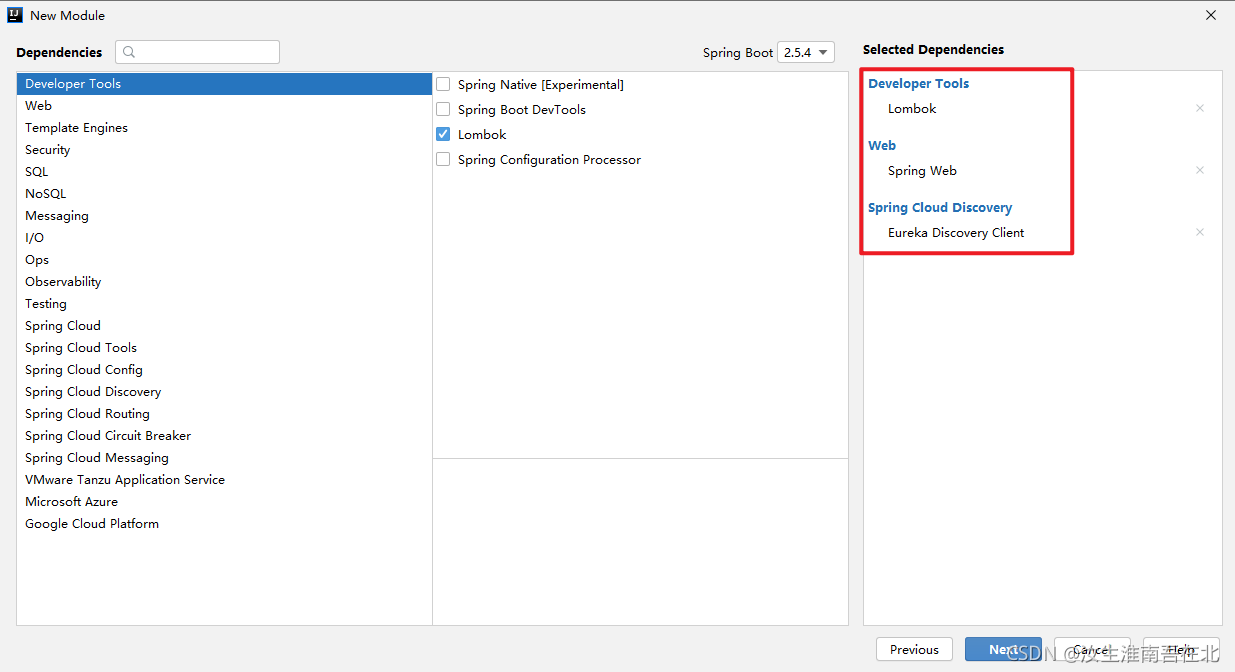Screen dimensions: 1235x672
Task: Select Spring Cloud Routing category
Action: pyautogui.click(x=87, y=414)
